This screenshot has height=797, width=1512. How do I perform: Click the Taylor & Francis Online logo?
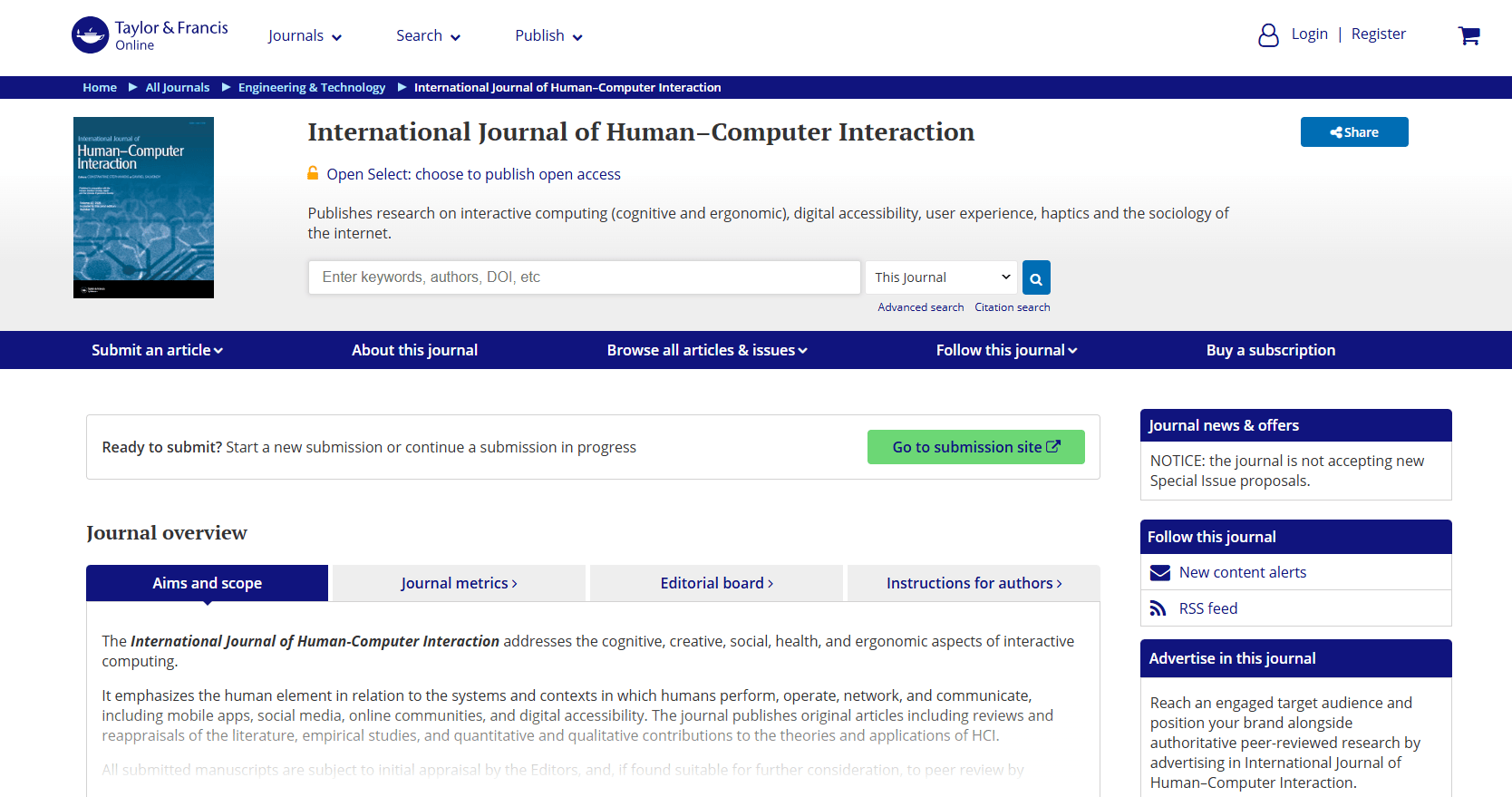(150, 35)
